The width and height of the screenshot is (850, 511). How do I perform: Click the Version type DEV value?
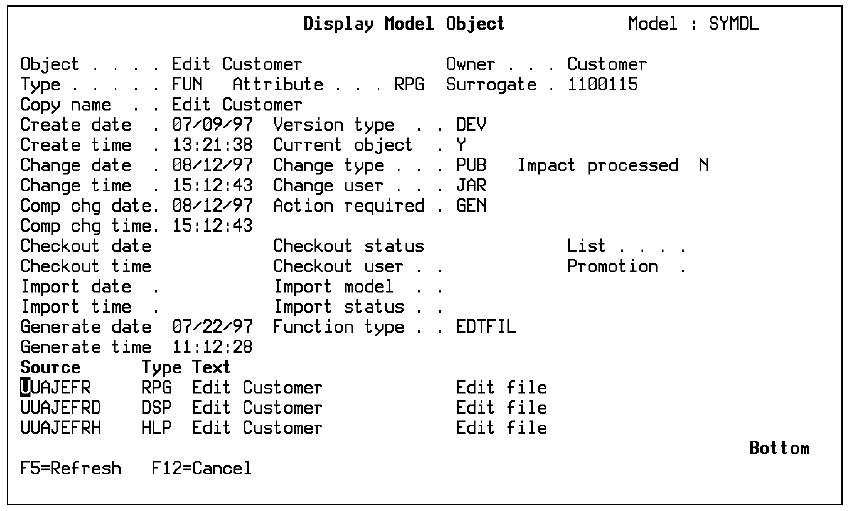(471, 125)
